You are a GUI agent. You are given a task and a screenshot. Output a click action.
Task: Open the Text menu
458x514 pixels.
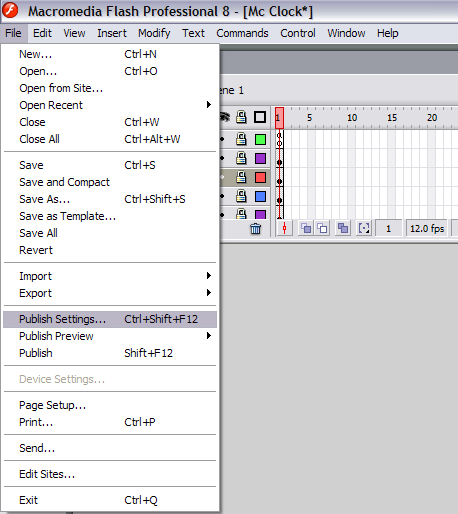tap(193, 33)
